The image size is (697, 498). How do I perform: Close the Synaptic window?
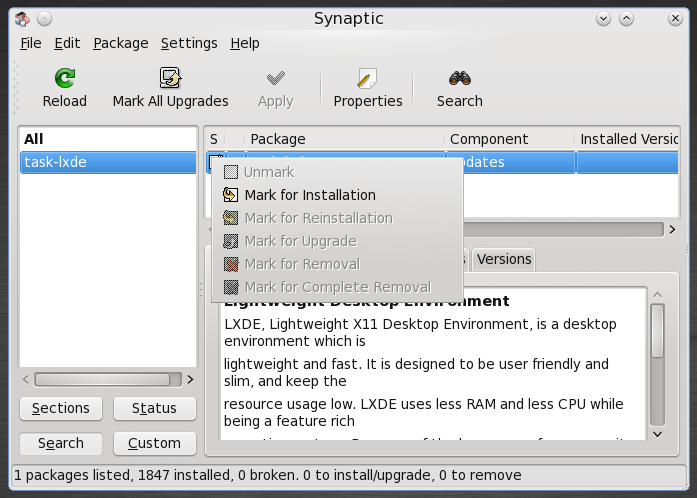[x=675, y=19]
